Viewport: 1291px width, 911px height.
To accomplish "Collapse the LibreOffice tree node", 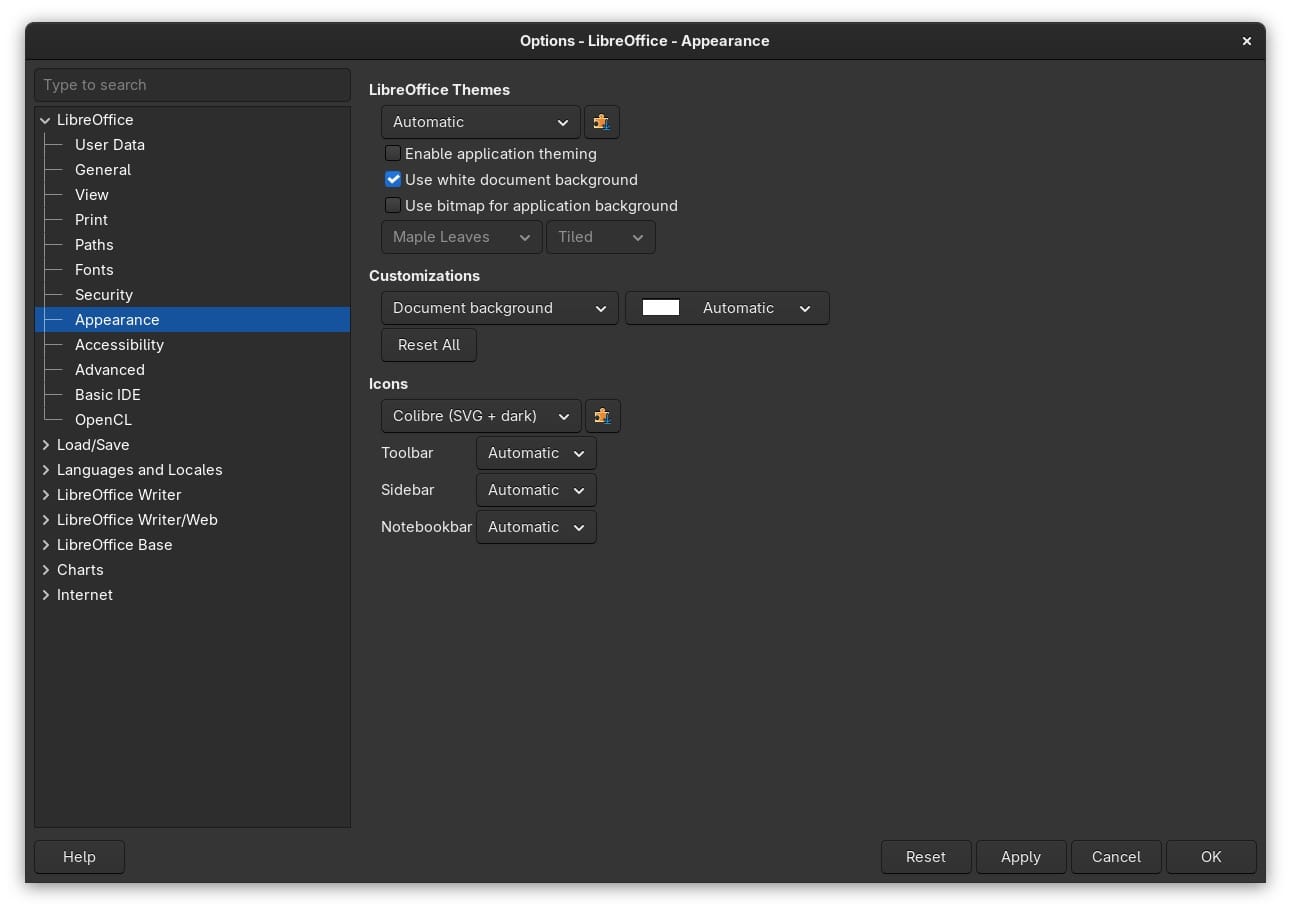I will click(46, 120).
